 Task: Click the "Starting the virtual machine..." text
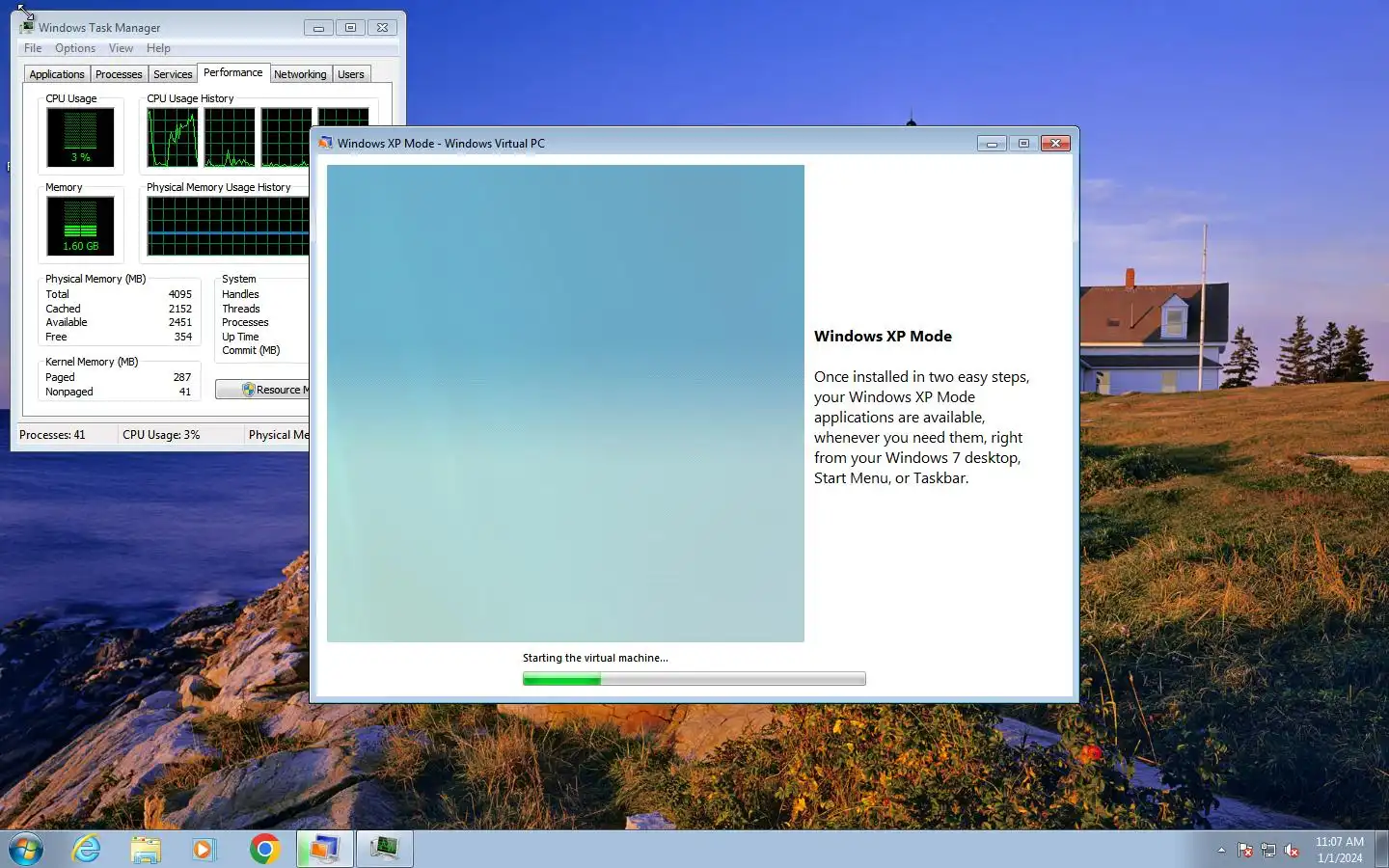pos(595,658)
